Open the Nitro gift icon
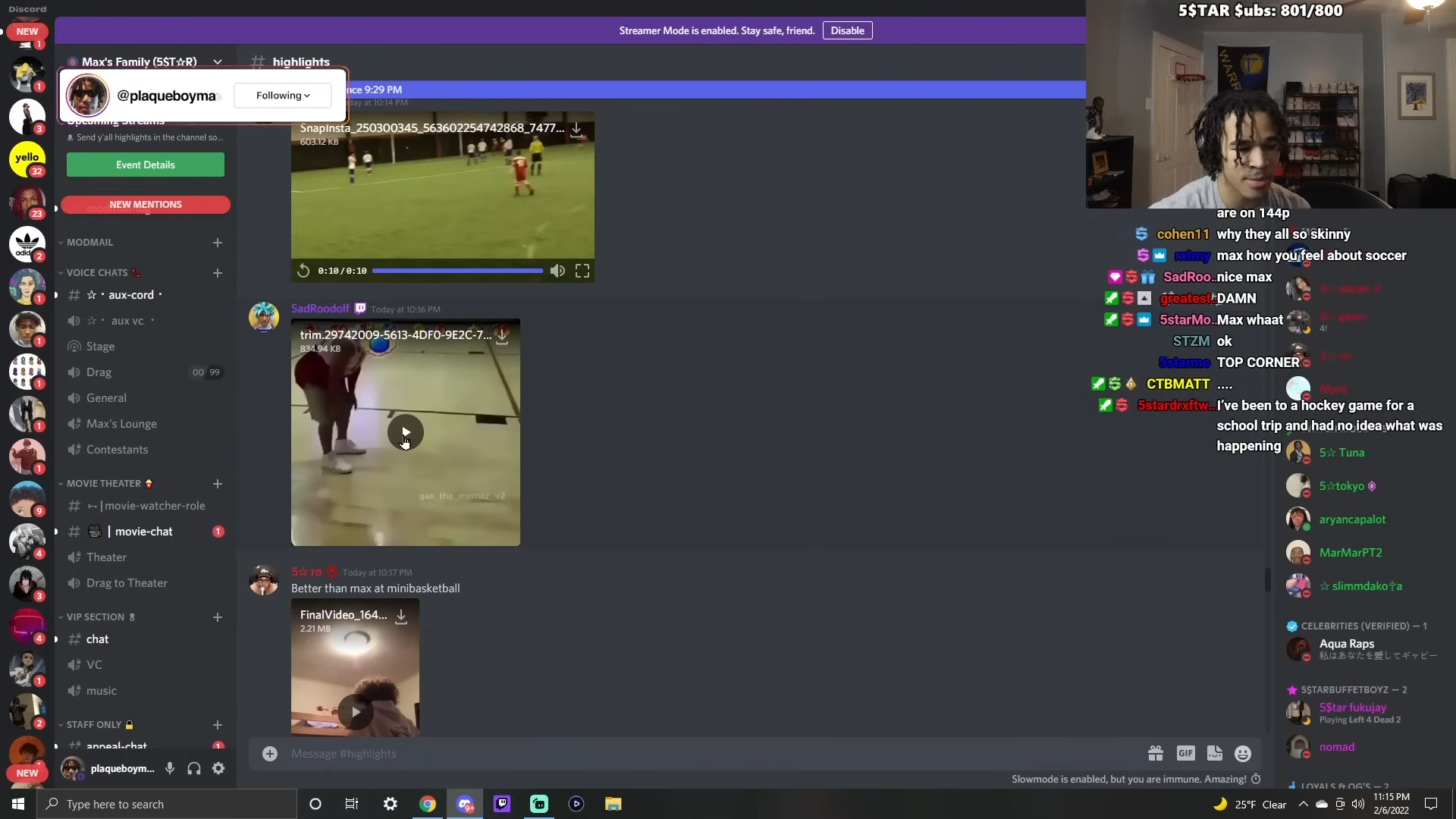1456x819 pixels. click(x=1156, y=753)
